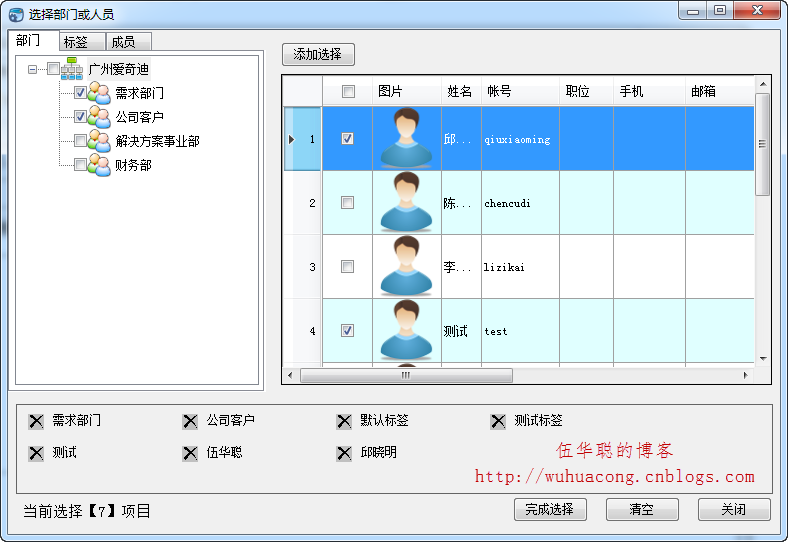Screen dimensions: 788x542
Task: Remove 邱晓明 with its X icon
Action: pos(344,454)
